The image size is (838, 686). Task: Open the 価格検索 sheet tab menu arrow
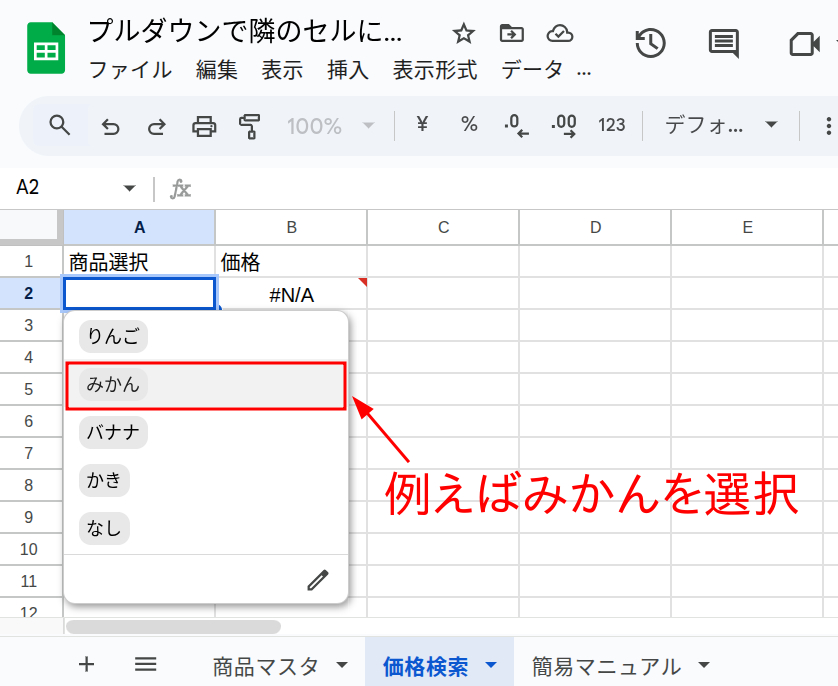489,664
